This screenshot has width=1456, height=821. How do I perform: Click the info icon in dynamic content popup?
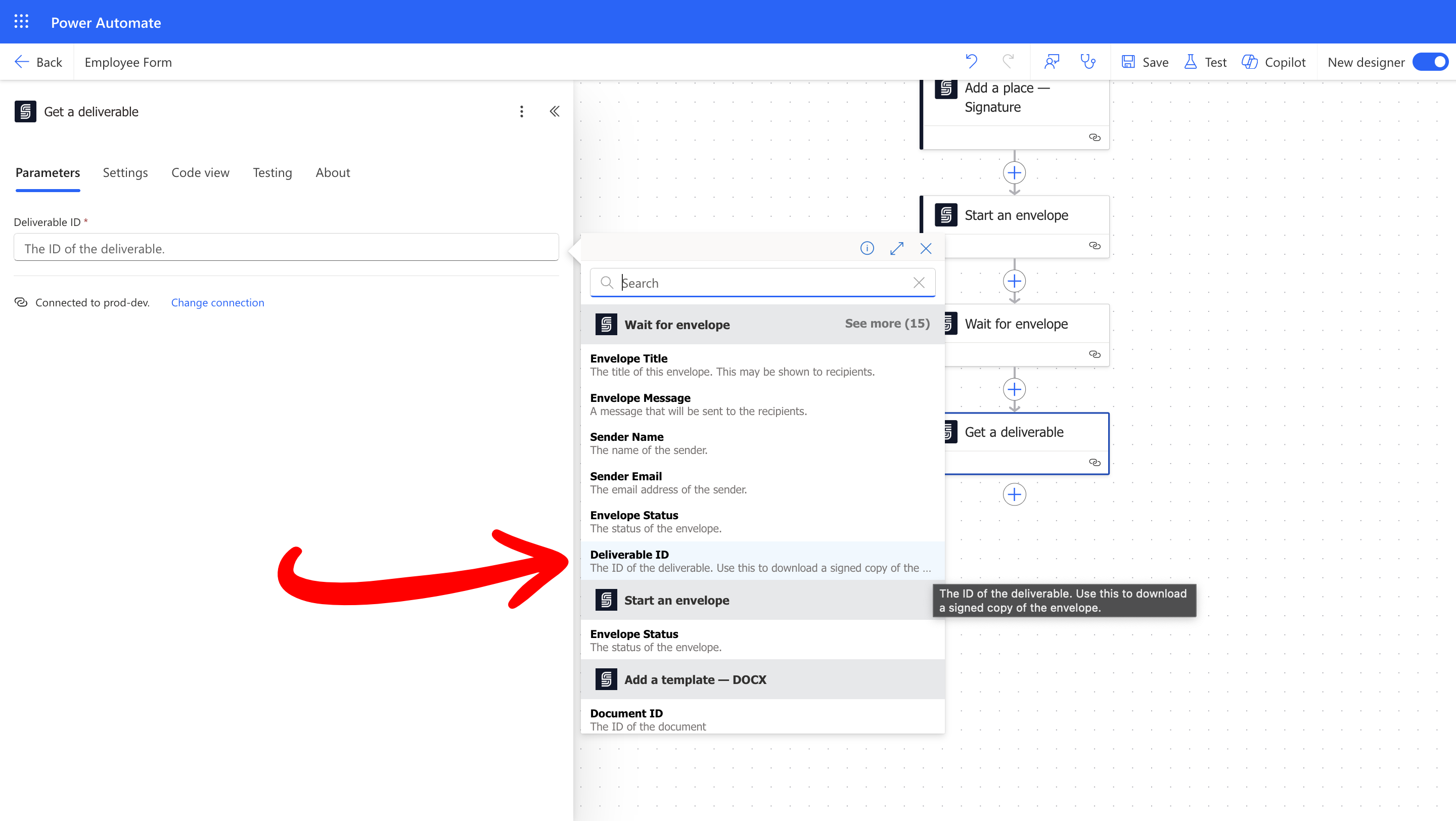pyautogui.click(x=867, y=249)
